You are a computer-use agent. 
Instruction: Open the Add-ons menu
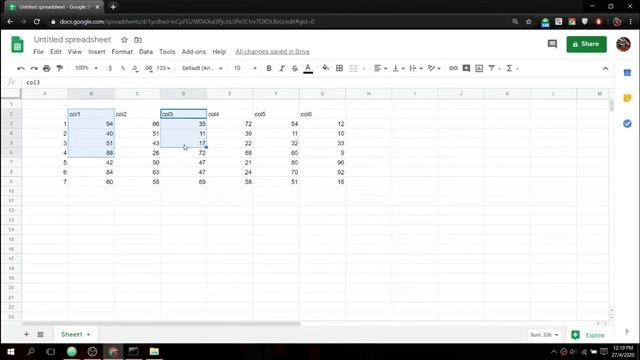[x=193, y=52]
